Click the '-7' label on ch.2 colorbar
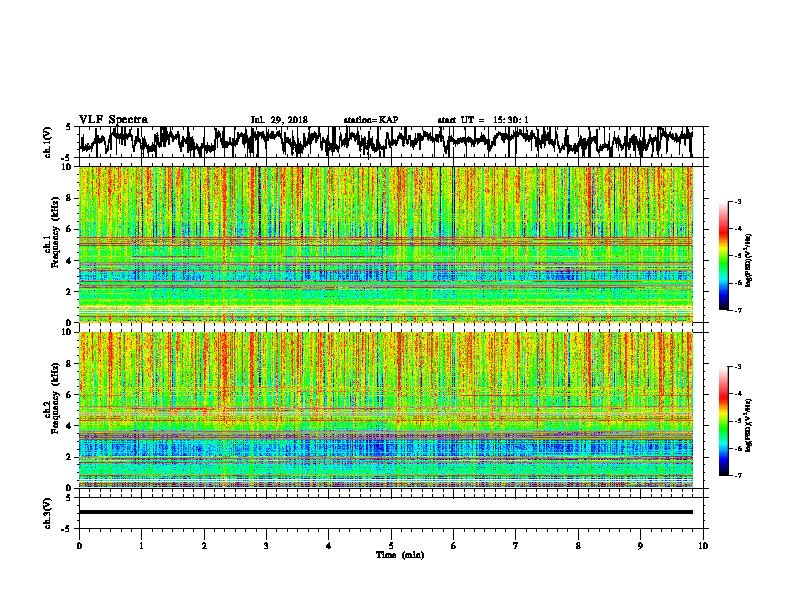 (x=737, y=475)
